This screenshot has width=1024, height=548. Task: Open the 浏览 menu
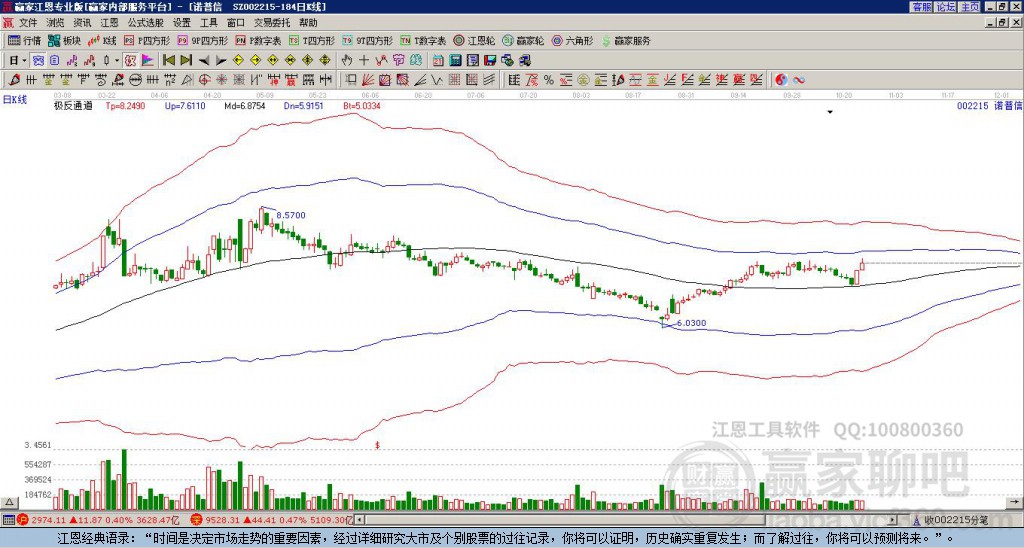[x=55, y=23]
